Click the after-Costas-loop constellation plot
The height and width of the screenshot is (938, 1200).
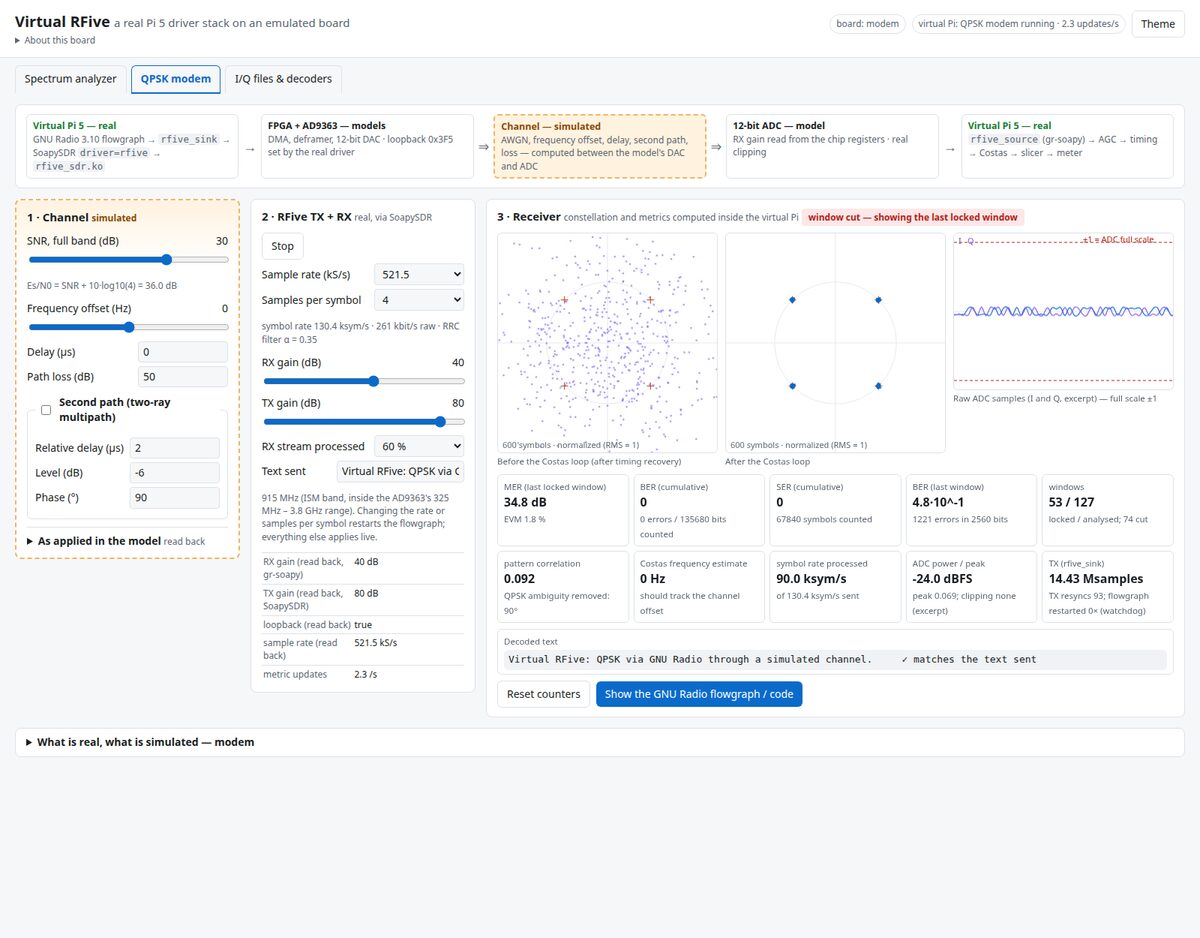pyautogui.click(x=835, y=343)
